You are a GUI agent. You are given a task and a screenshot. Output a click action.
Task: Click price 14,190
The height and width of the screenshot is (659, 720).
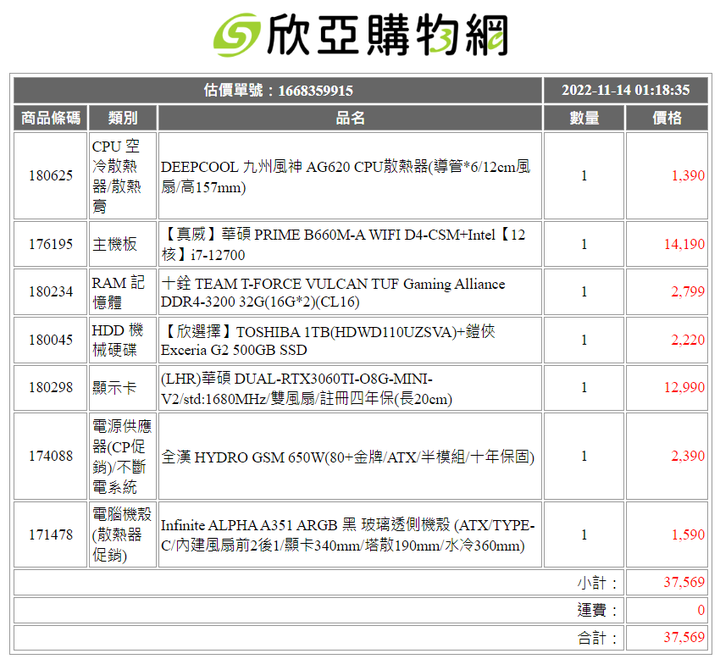point(684,244)
